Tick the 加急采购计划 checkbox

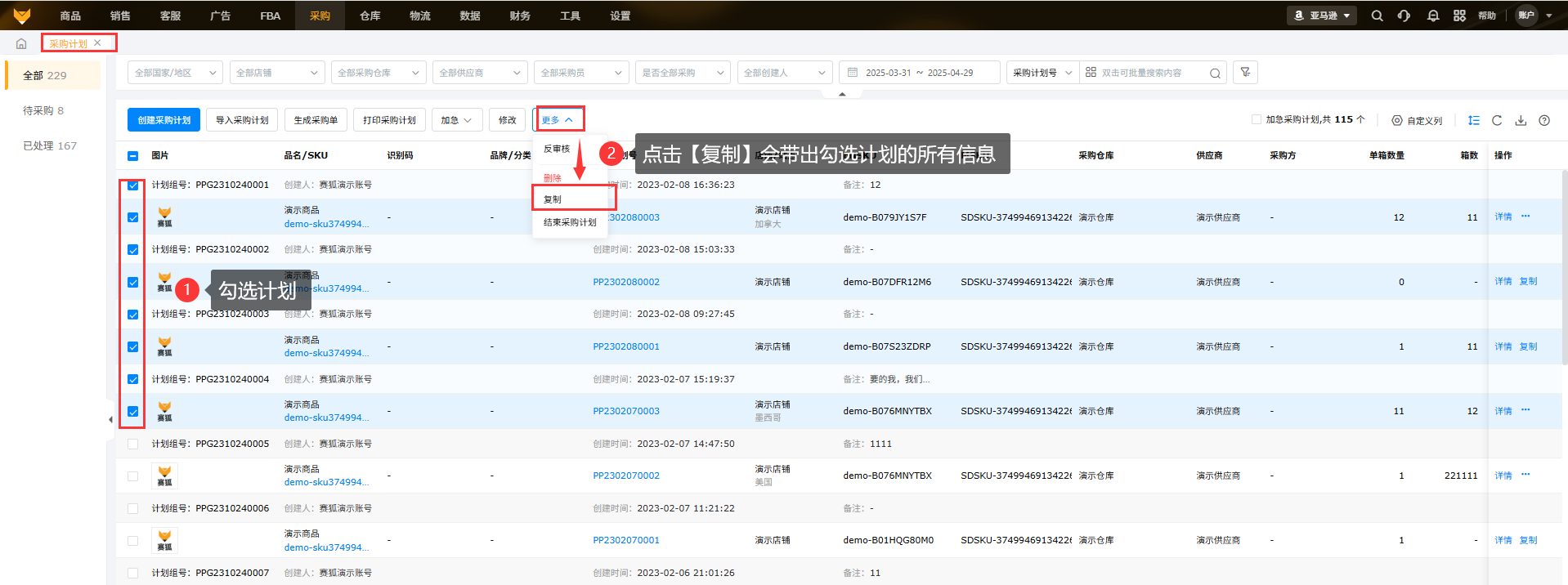pos(1257,119)
